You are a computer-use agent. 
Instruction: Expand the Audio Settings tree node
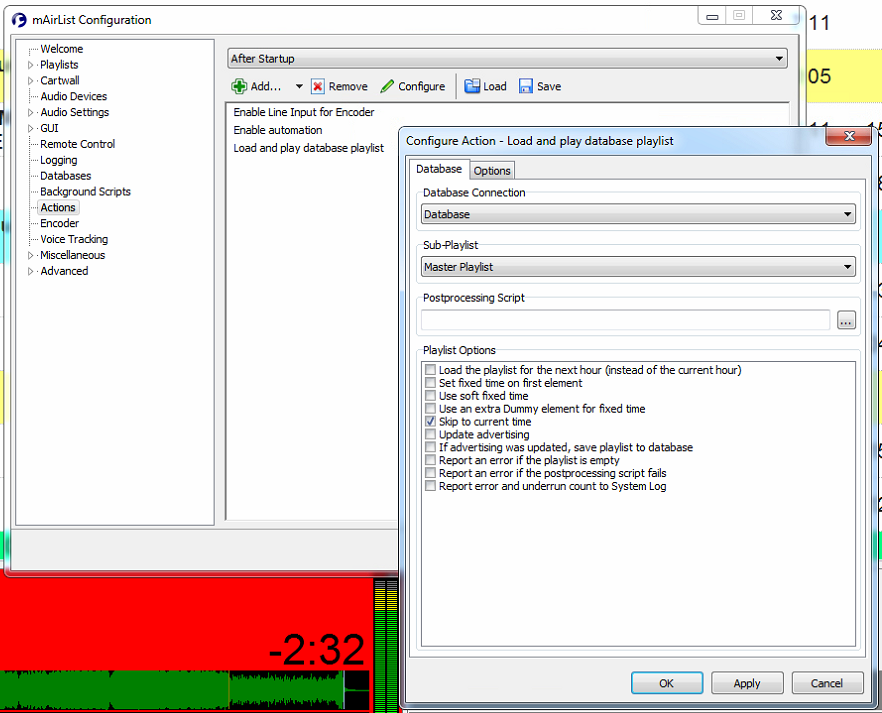click(x=30, y=112)
